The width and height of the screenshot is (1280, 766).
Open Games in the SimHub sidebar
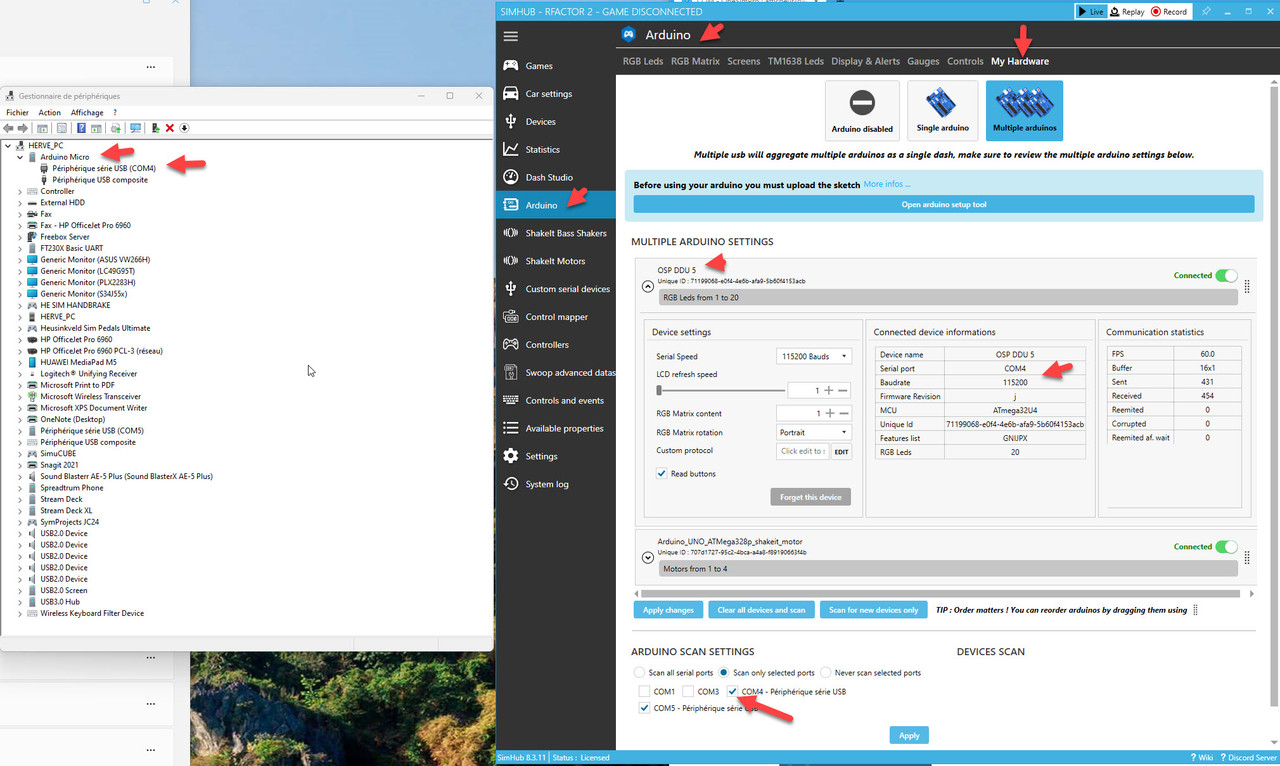(556, 66)
